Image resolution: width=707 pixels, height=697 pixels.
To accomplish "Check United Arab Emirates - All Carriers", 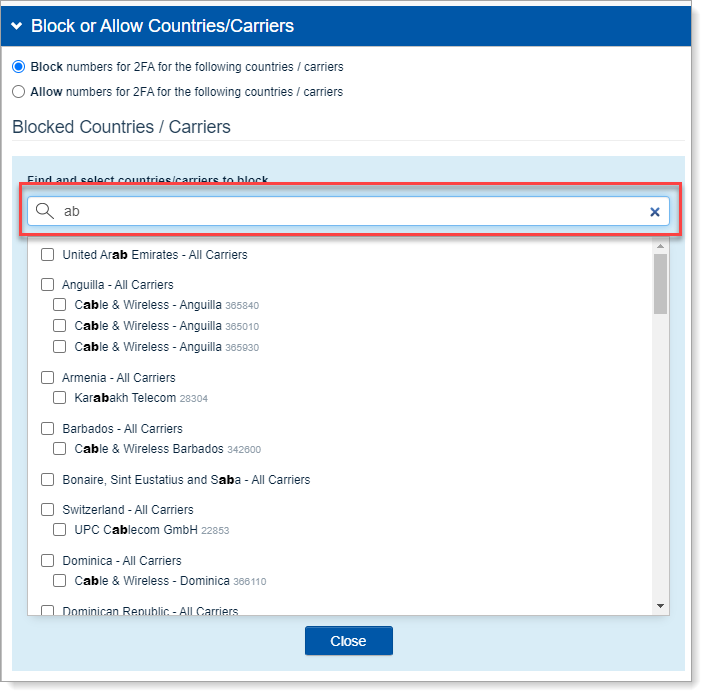I will (47, 255).
